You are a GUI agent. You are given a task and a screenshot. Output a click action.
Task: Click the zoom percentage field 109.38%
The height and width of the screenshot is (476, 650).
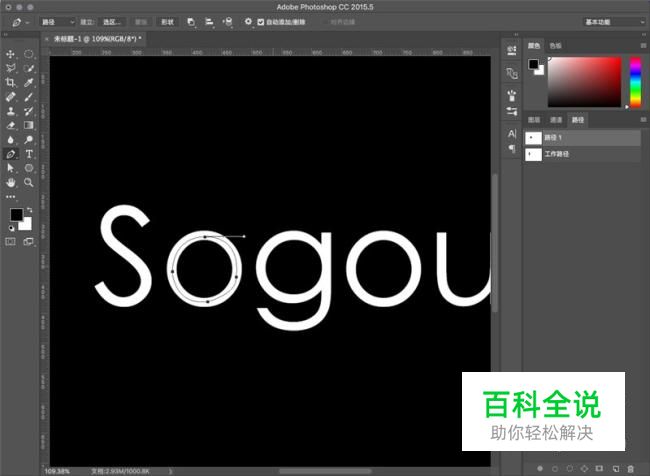[x=57, y=471]
